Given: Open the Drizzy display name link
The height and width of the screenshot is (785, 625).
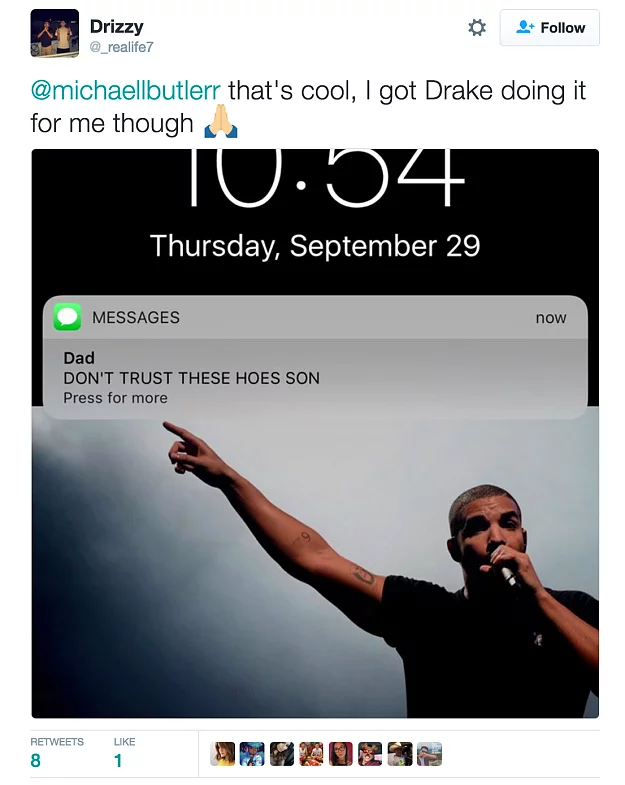Looking at the screenshot, I should point(117,26).
